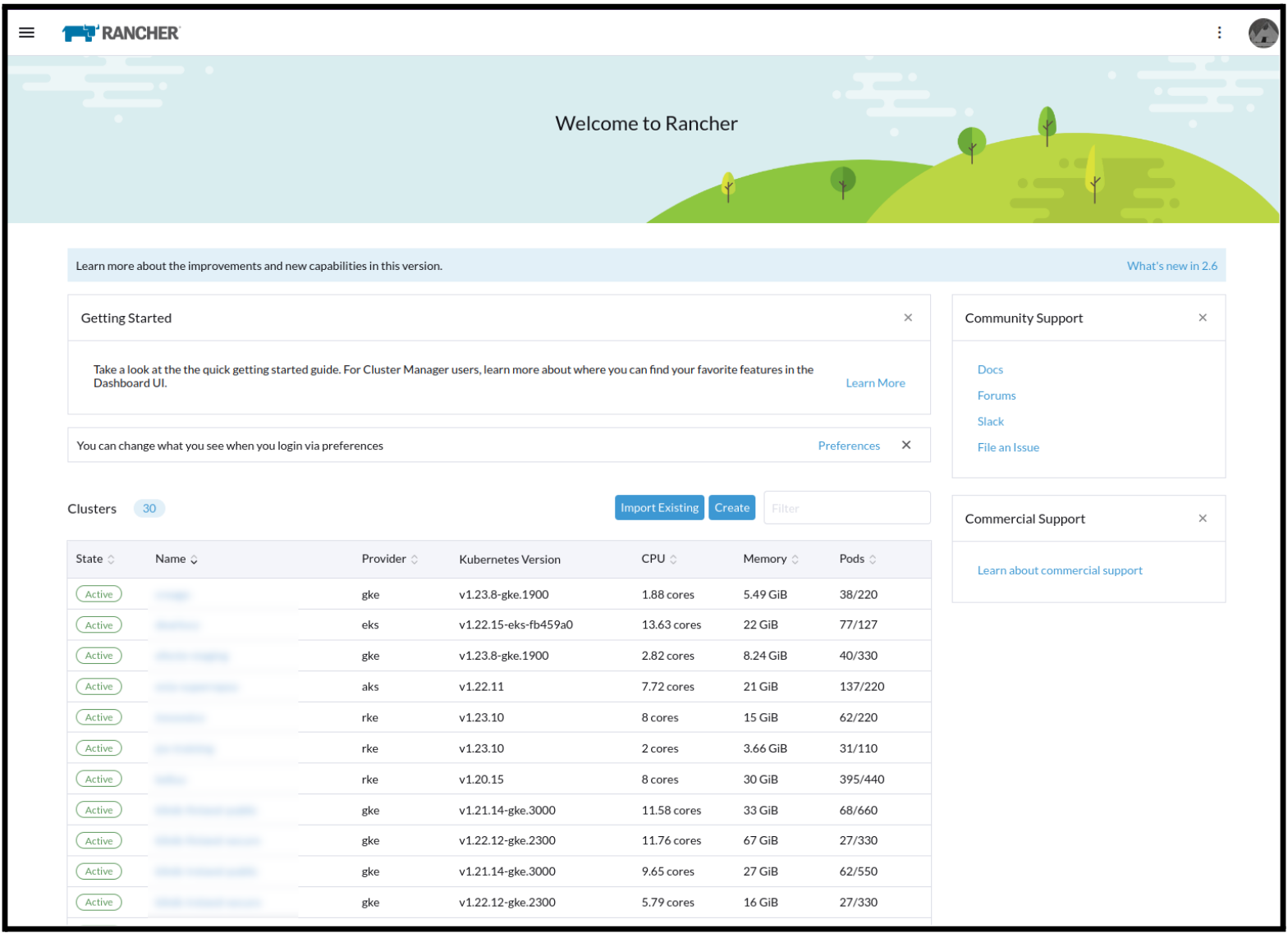Close the Commercial Support panel

(1203, 519)
